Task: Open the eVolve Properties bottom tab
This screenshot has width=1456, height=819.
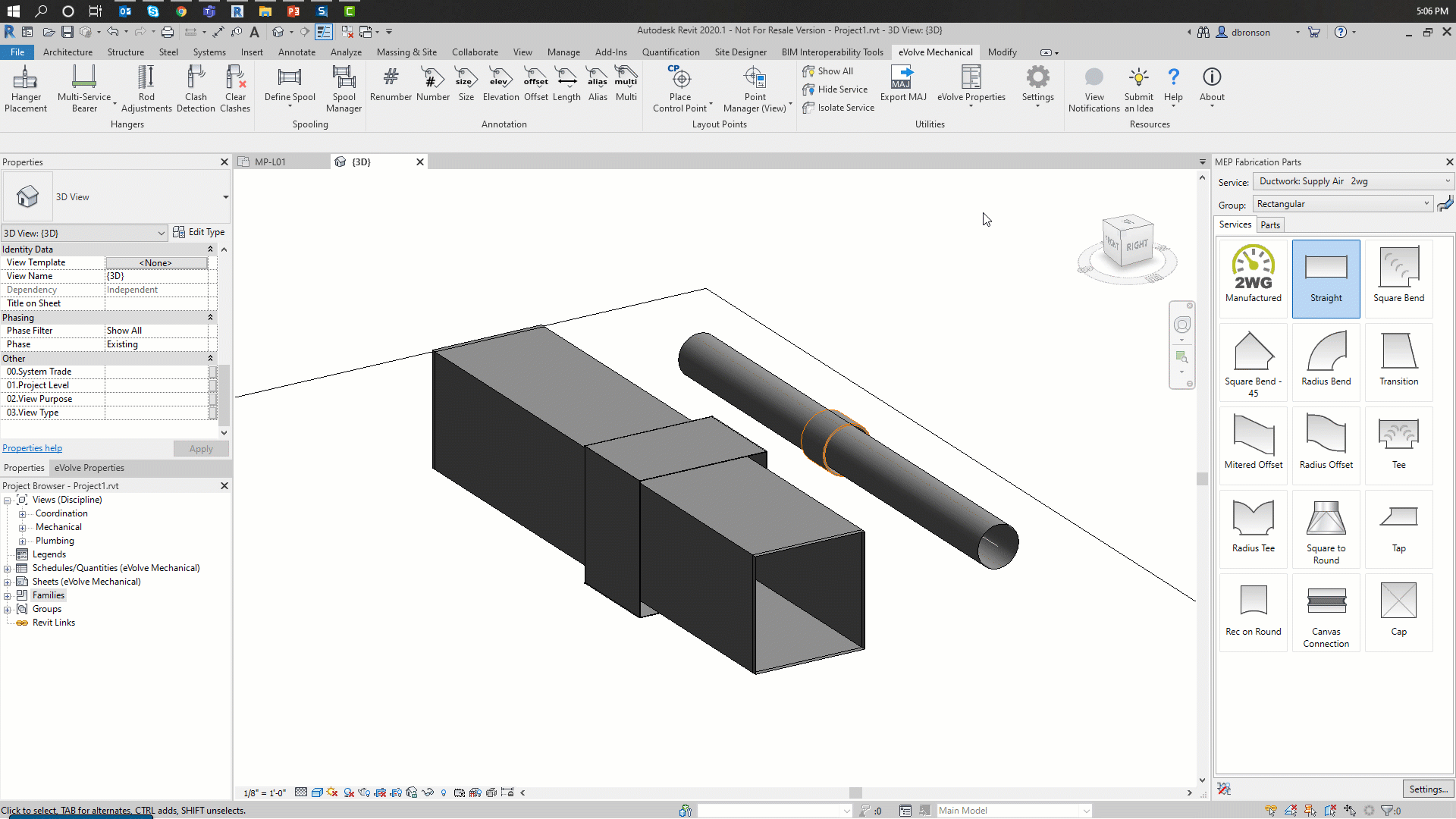Action: pyautogui.click(x=89, y=468)
